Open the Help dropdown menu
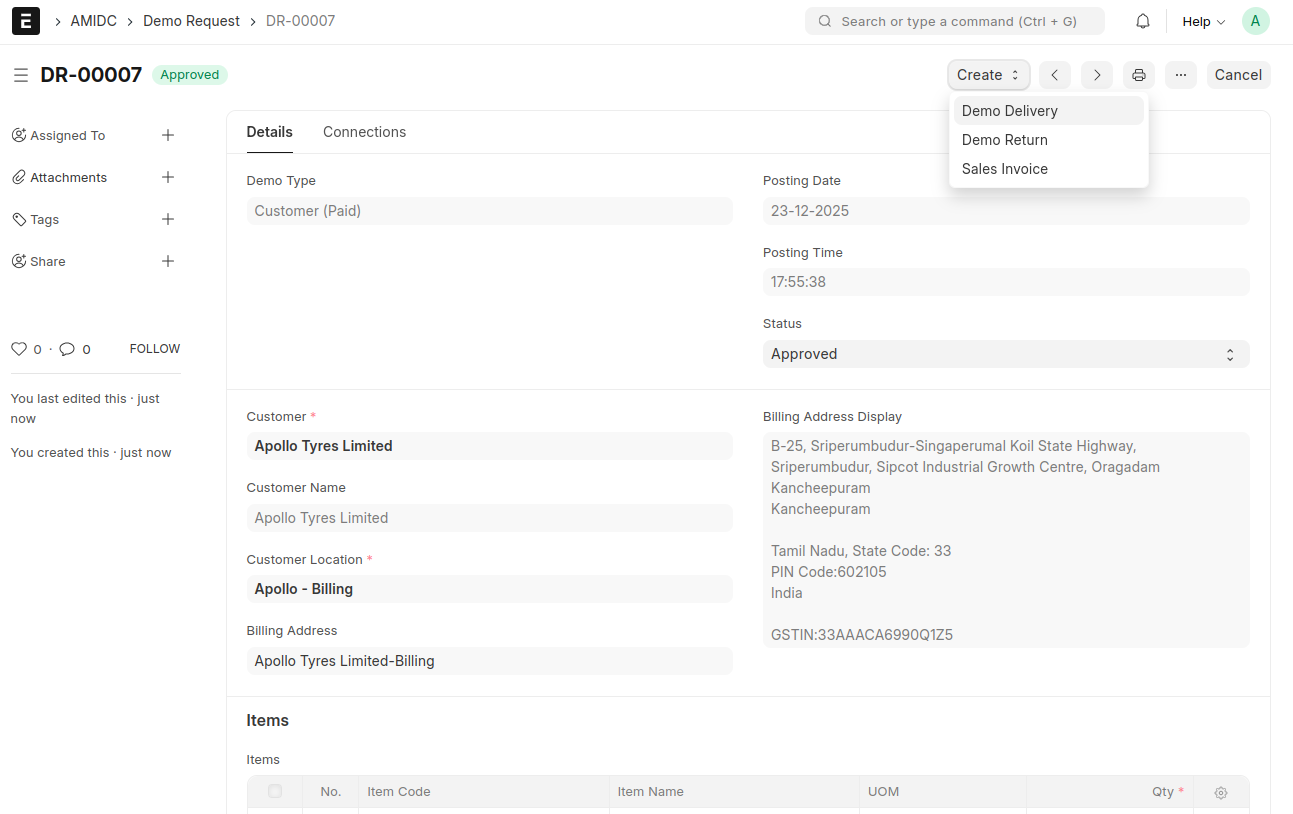 tap(1203, 21)
